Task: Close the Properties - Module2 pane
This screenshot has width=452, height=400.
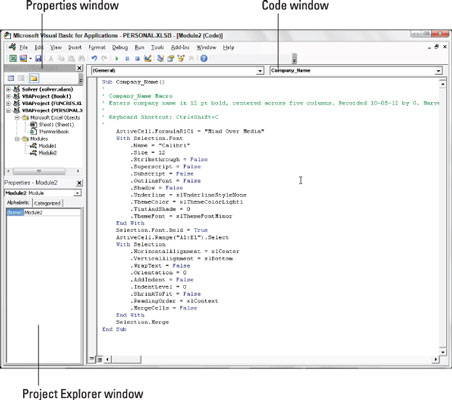Action: pos(79,183)
